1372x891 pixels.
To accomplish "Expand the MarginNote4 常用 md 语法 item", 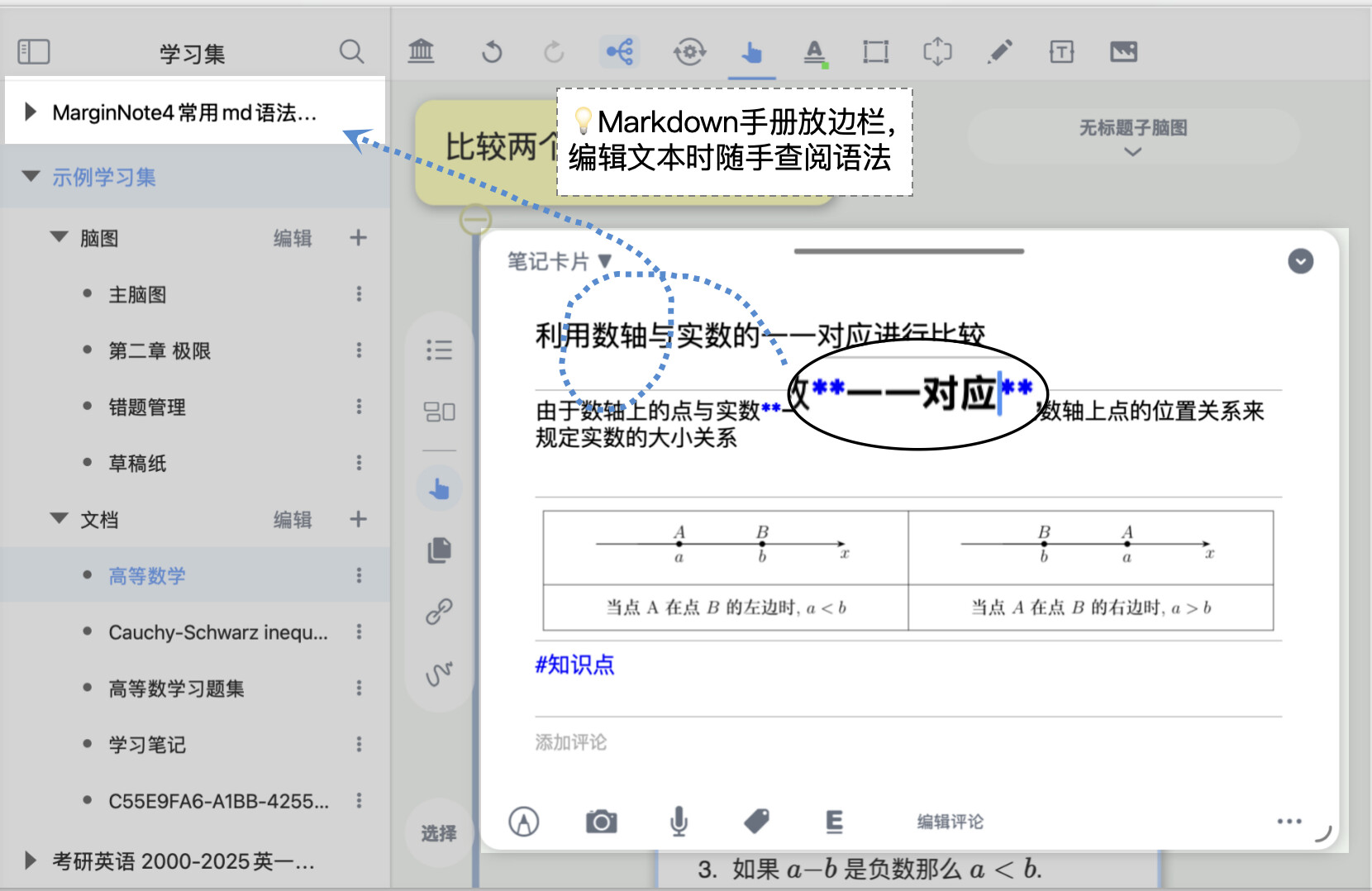I will point(31,112).
